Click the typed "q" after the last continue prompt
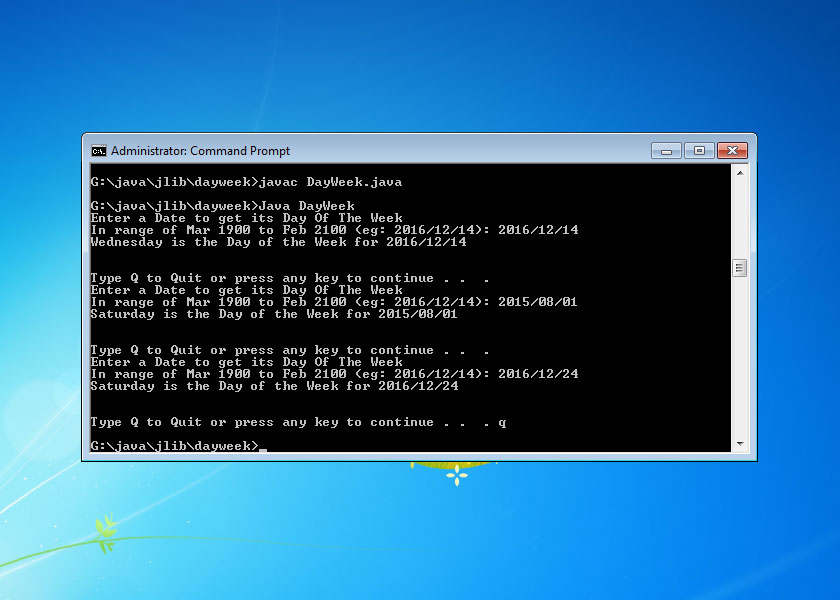 pyautogui.click(x=502, y=422)
